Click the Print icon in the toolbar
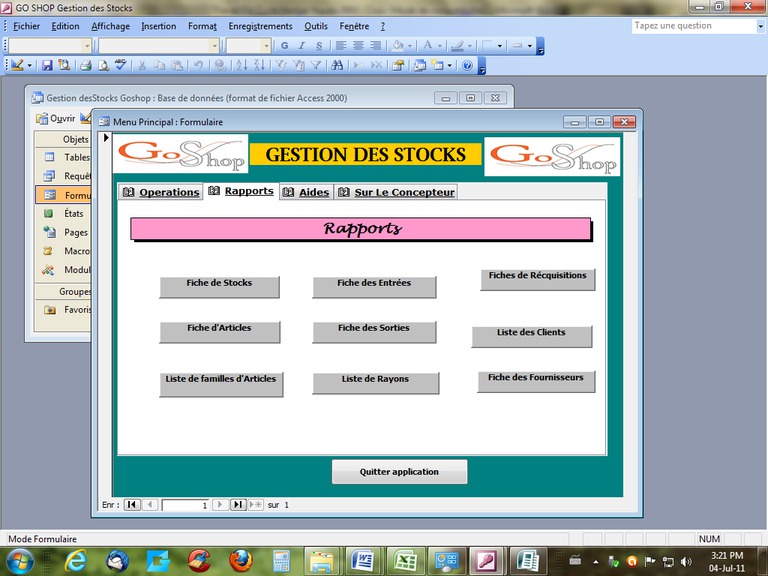This screenshot has height=576, width=768. click(85, 65)
